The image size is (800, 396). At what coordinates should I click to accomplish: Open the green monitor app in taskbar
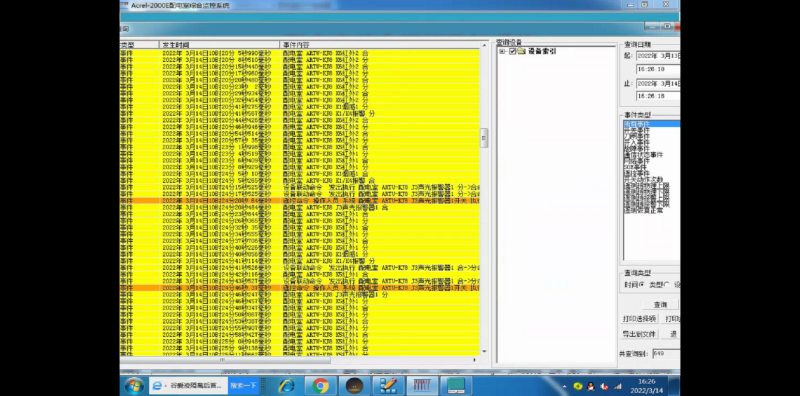(x=456, y=386)
